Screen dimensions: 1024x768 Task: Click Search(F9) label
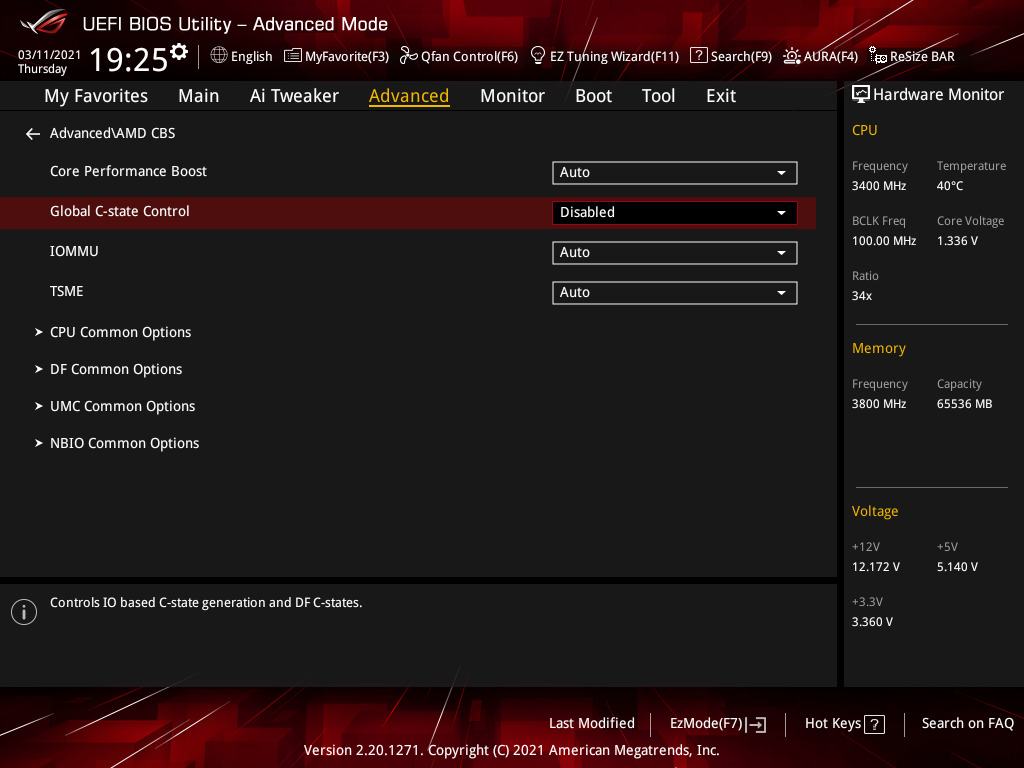click(741, 57)
